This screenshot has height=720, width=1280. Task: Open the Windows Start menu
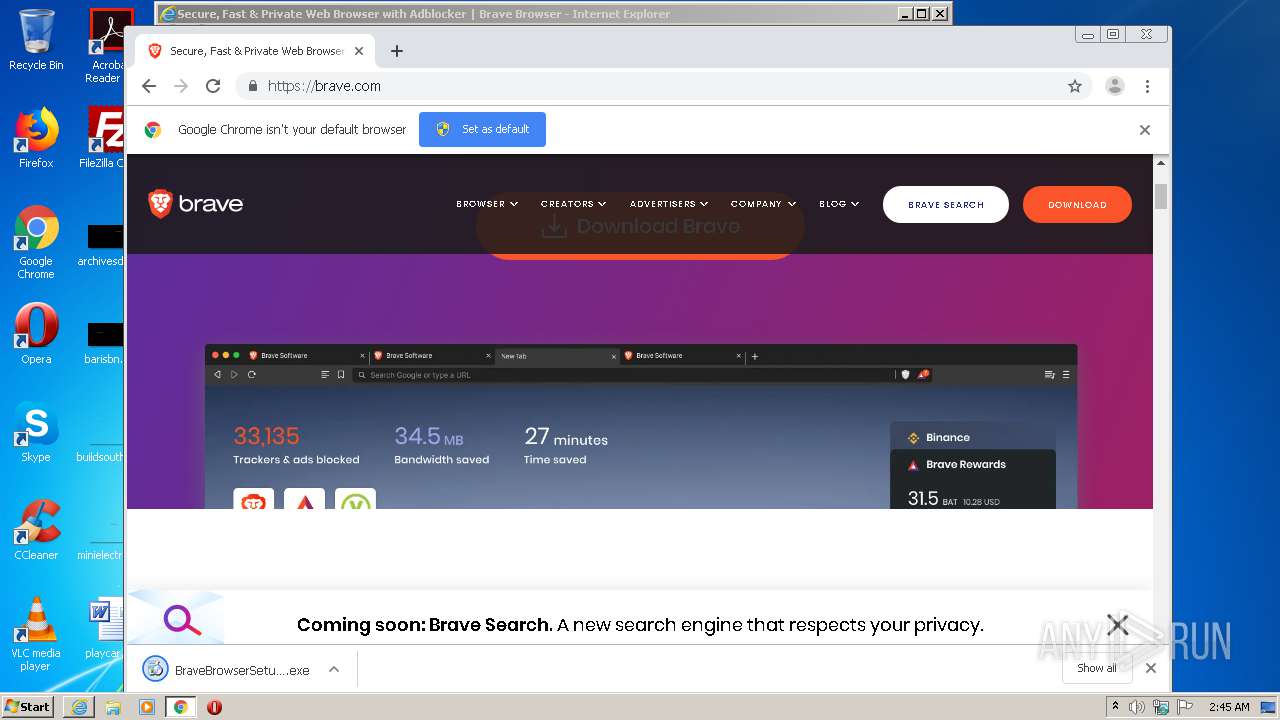coord(27,706)
